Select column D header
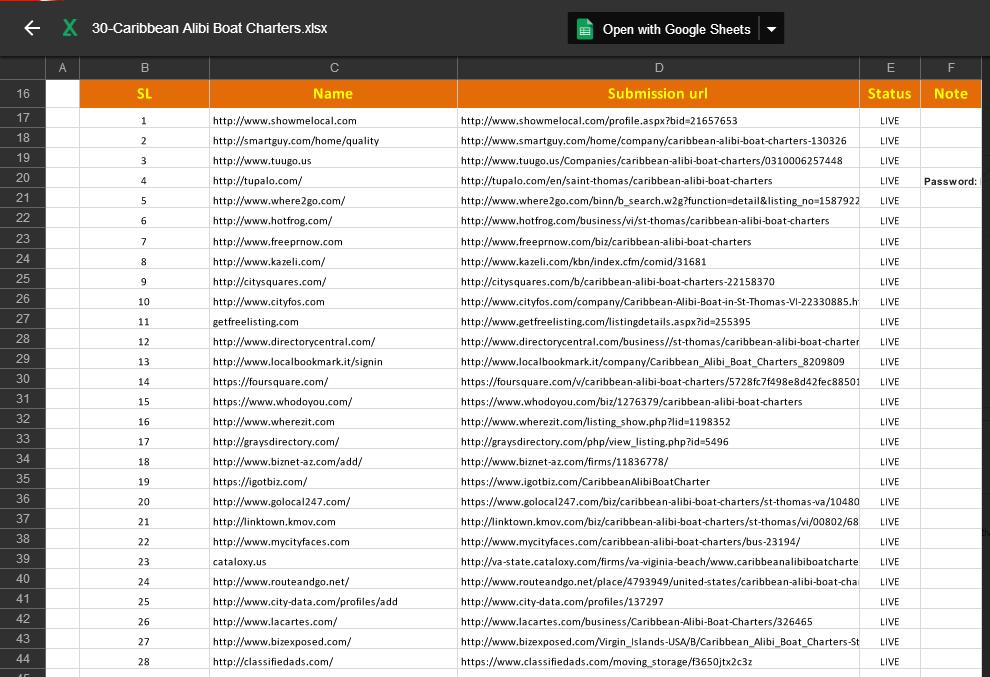This screenshot has width=990, height=677. coord(658,68)
